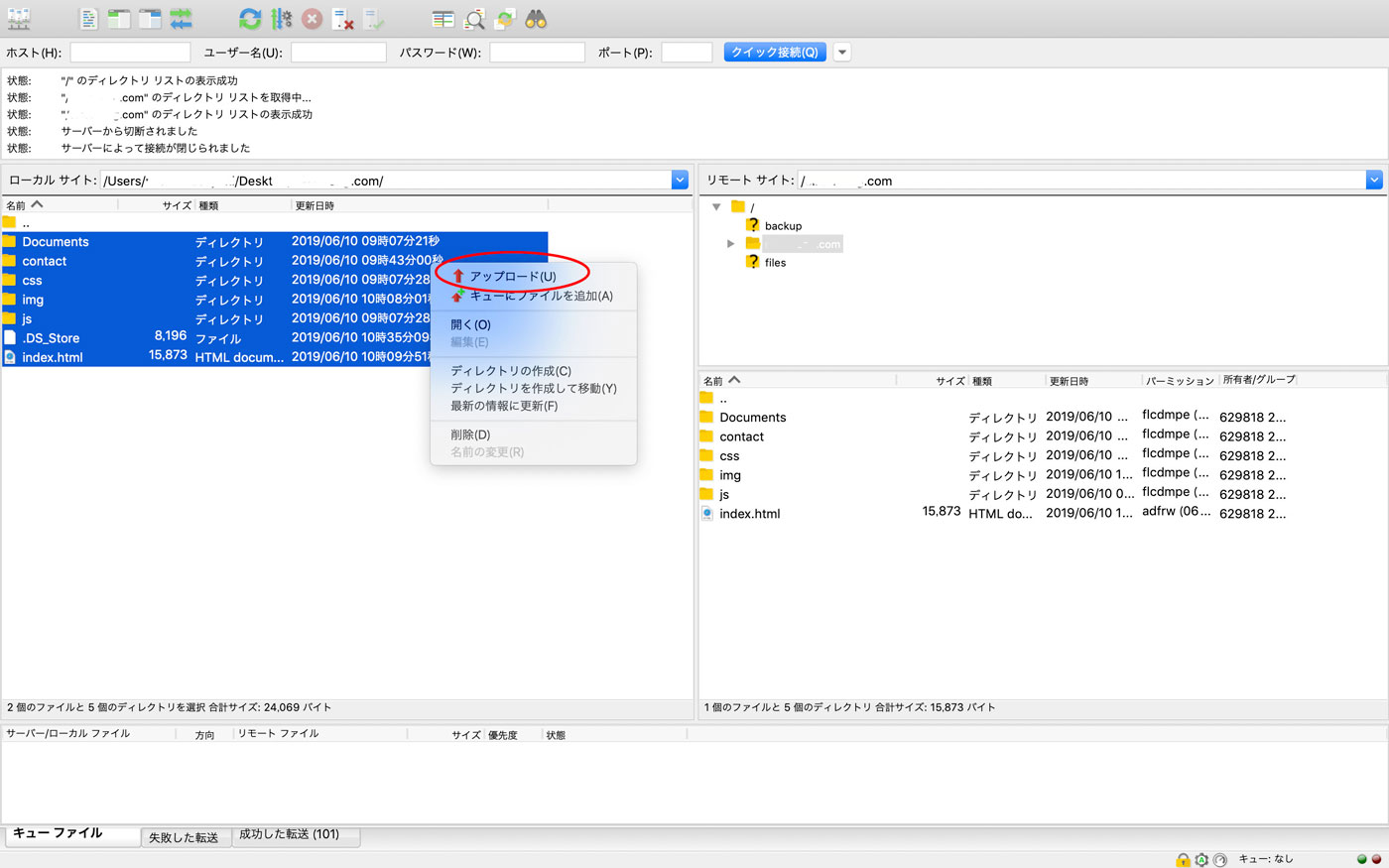Image resolution: width=1389 pixels, height=868 pixels.
Task: Click the green Refresh file lists icon
Action: (250, 19)
